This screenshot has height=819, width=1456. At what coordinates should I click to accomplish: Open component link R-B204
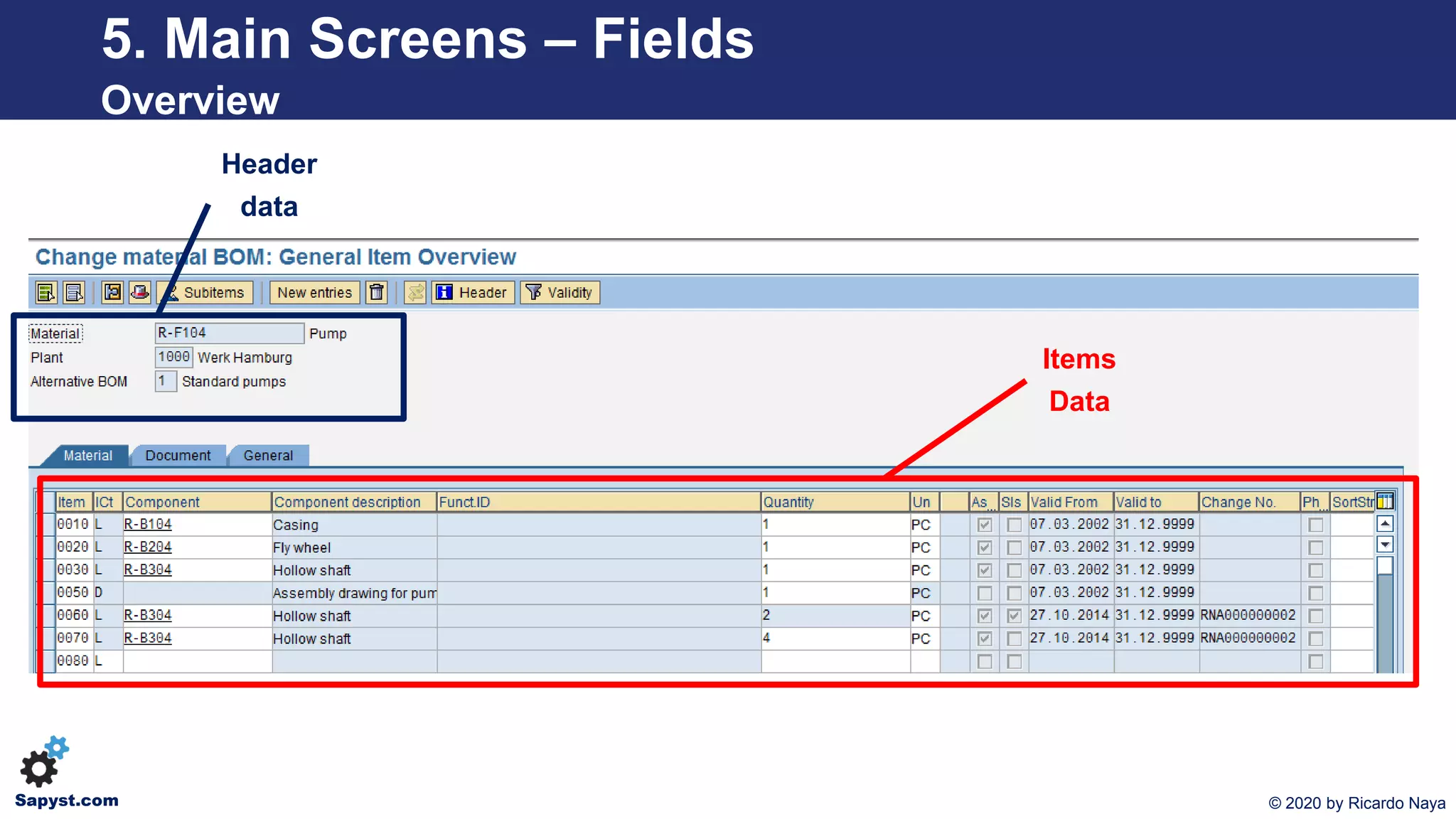(x=148, y=547)
